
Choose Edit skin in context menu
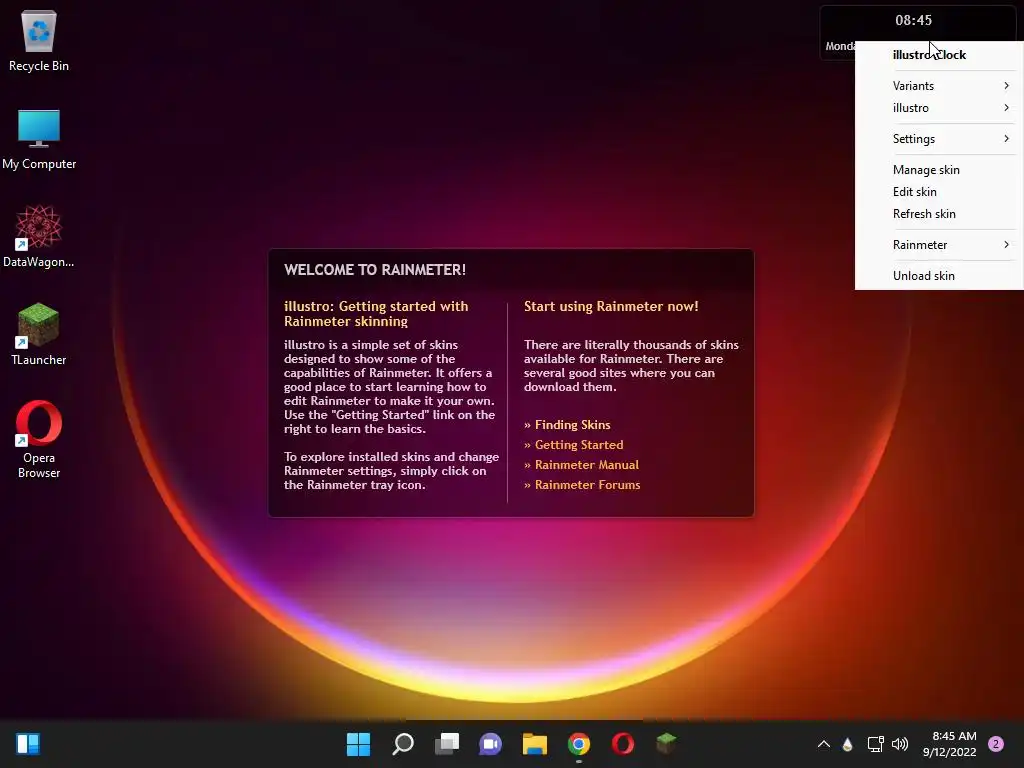[x=939, y=192]
